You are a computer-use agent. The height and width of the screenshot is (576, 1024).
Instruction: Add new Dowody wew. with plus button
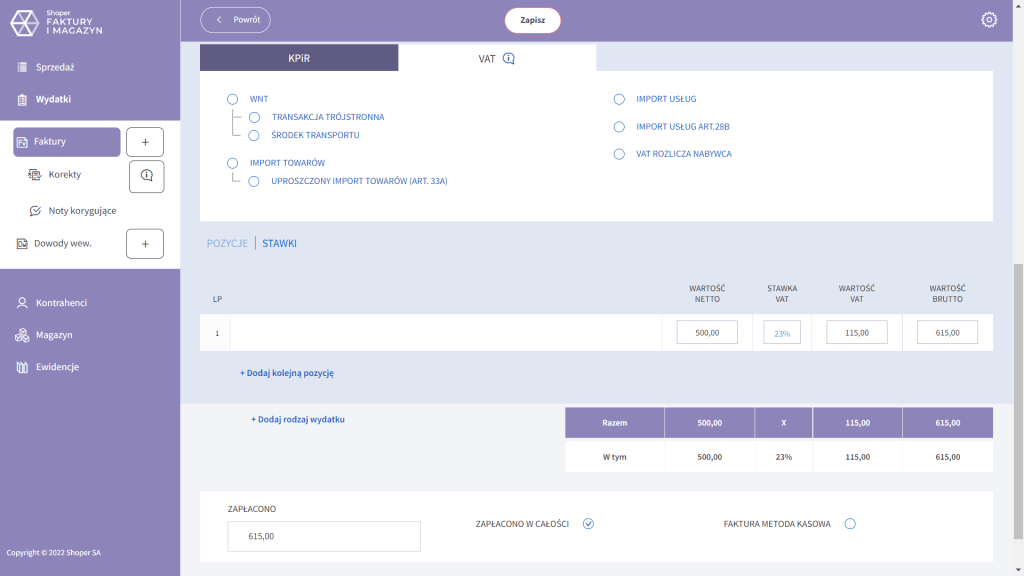click(145, 244)
